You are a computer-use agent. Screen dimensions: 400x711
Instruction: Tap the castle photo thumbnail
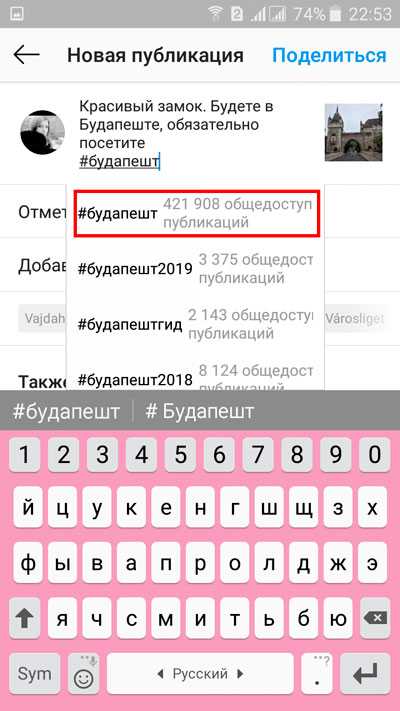pos(353,132)
